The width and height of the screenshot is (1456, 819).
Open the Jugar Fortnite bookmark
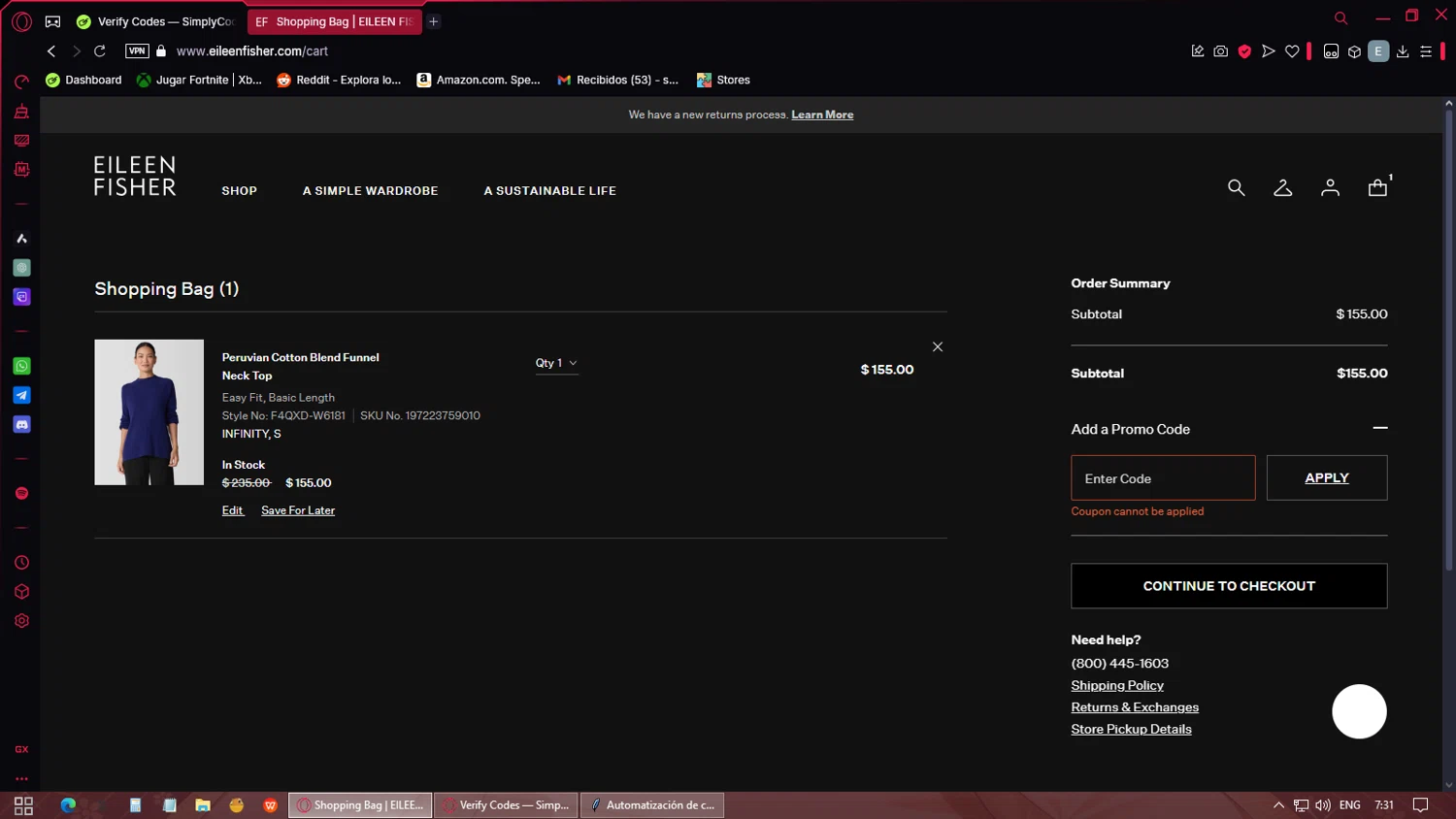pos(199,81)
